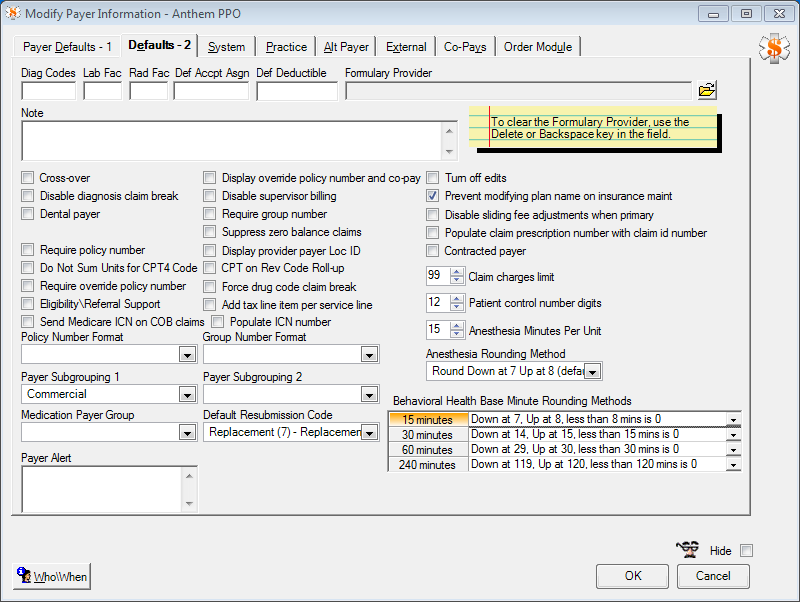The height and width of the screenshot is (602, 800).
Task: Toggle CPT on Rev Code Roll-up
Action: [x=209, y=267]
